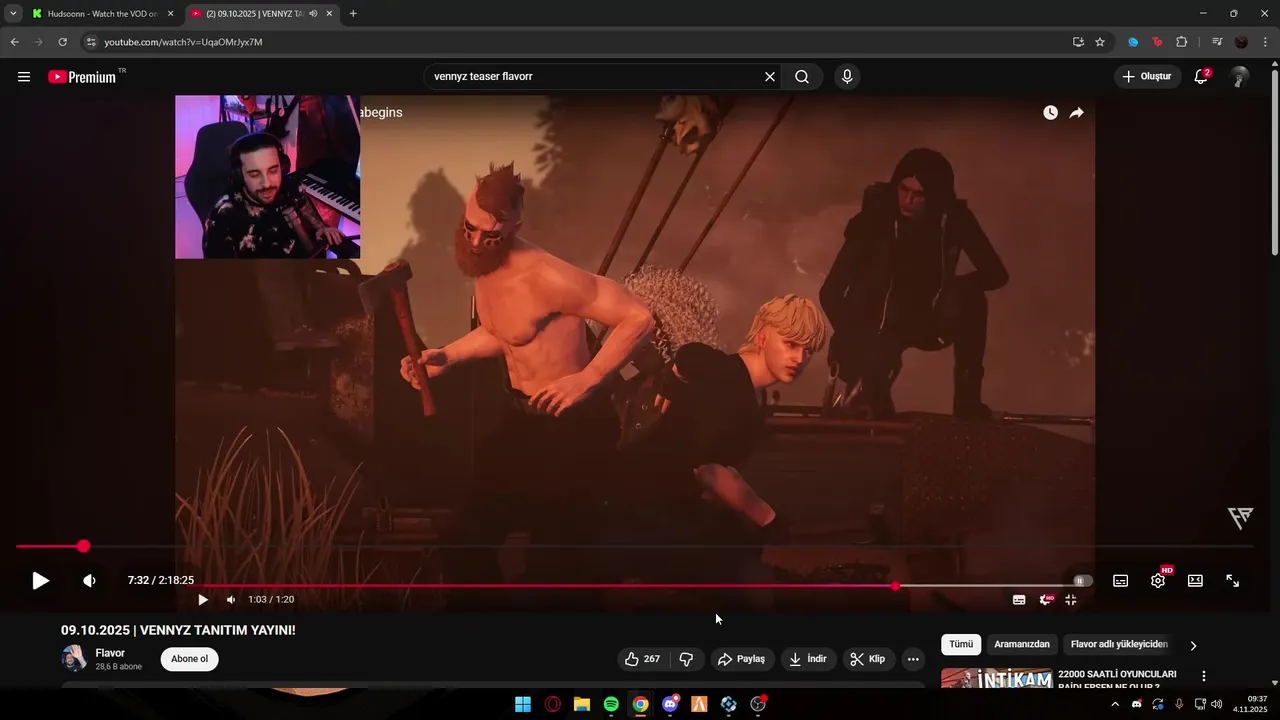Image resolution: width=1280 pixels, height=720 pixels.
Task: Start voice search with microphone icon
Action: click(847, 77)
